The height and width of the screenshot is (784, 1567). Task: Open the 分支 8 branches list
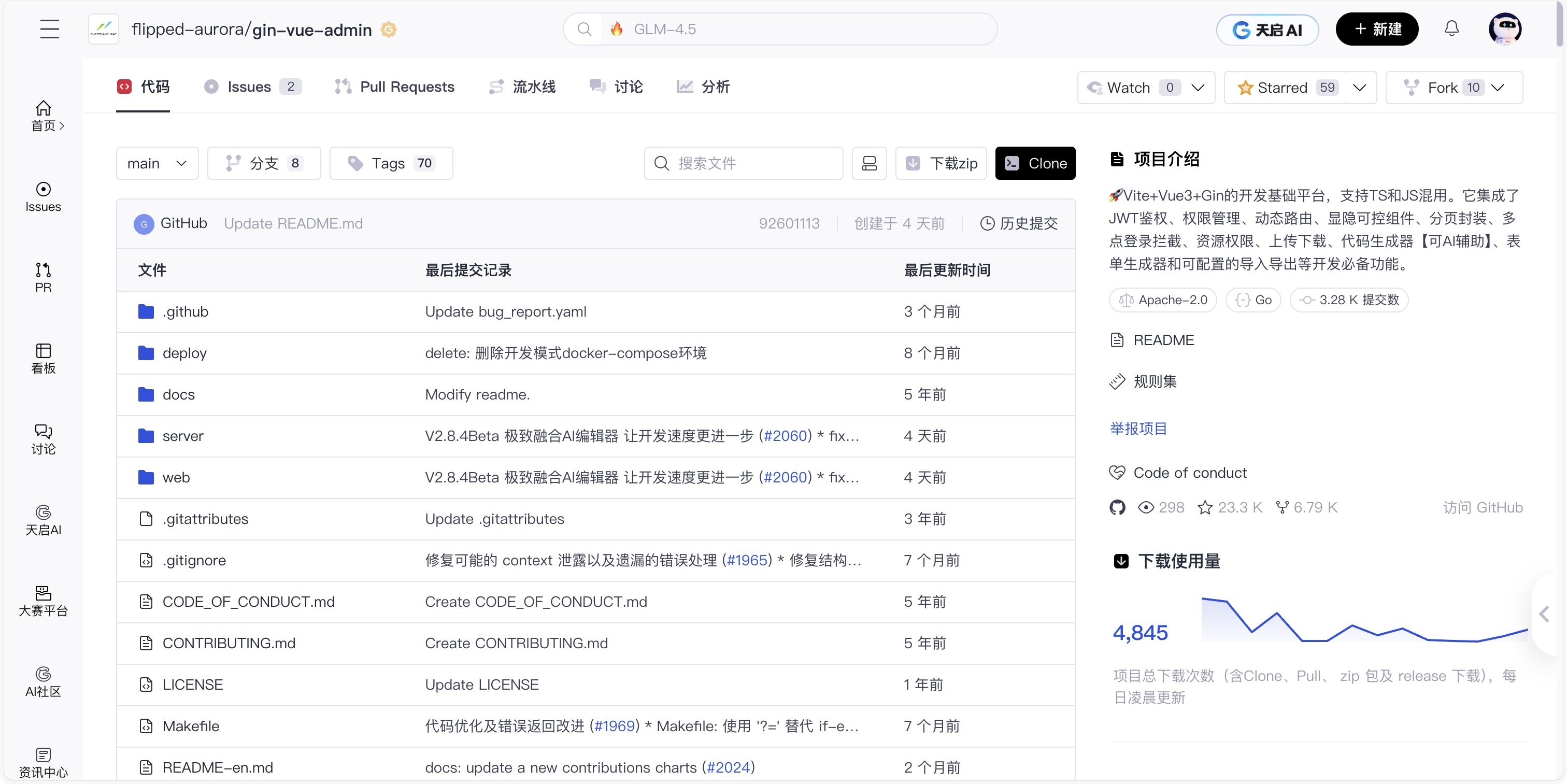pyautogui.click(x=264, y=163)
